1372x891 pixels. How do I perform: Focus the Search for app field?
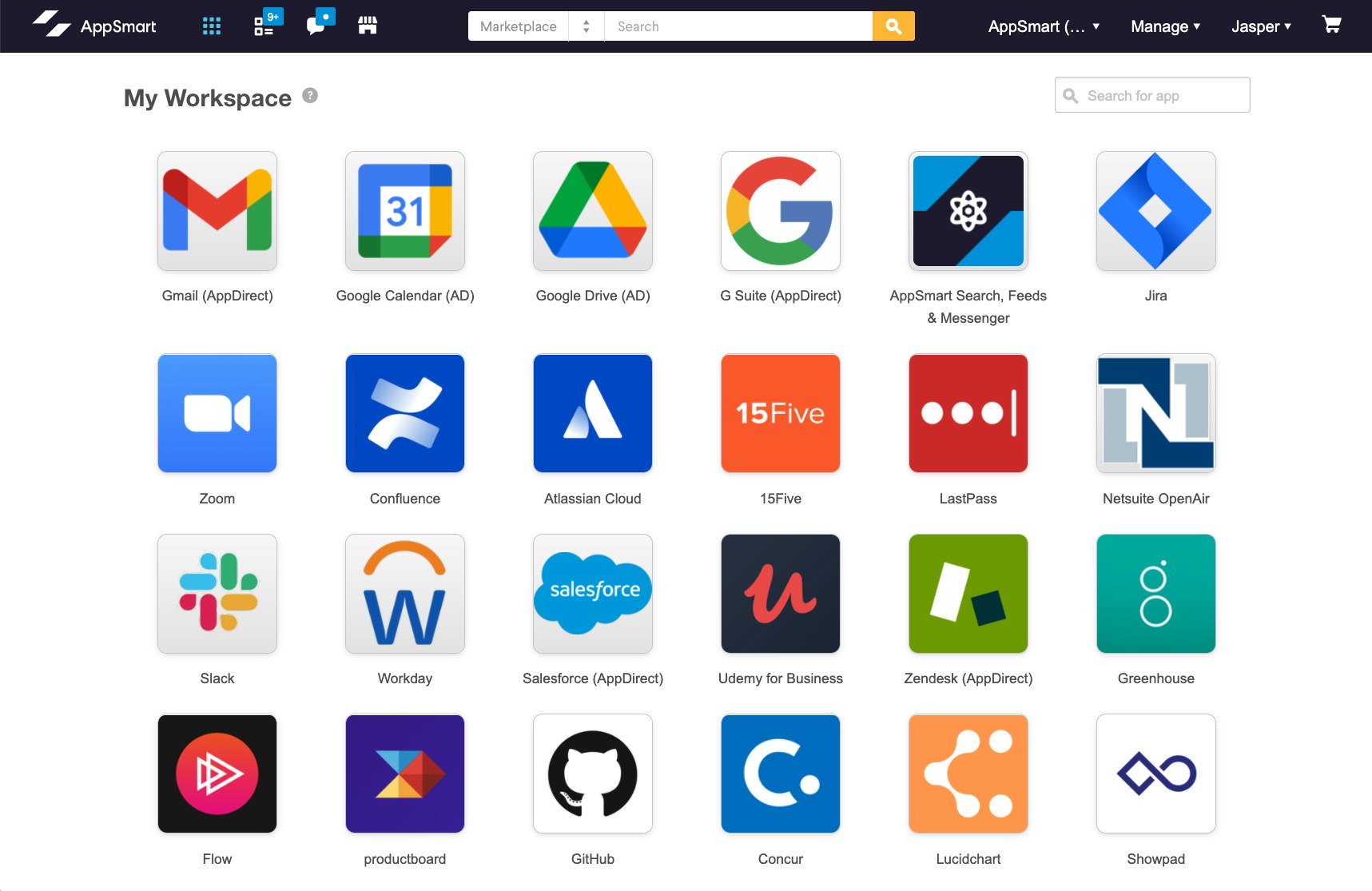(1152, 95)
